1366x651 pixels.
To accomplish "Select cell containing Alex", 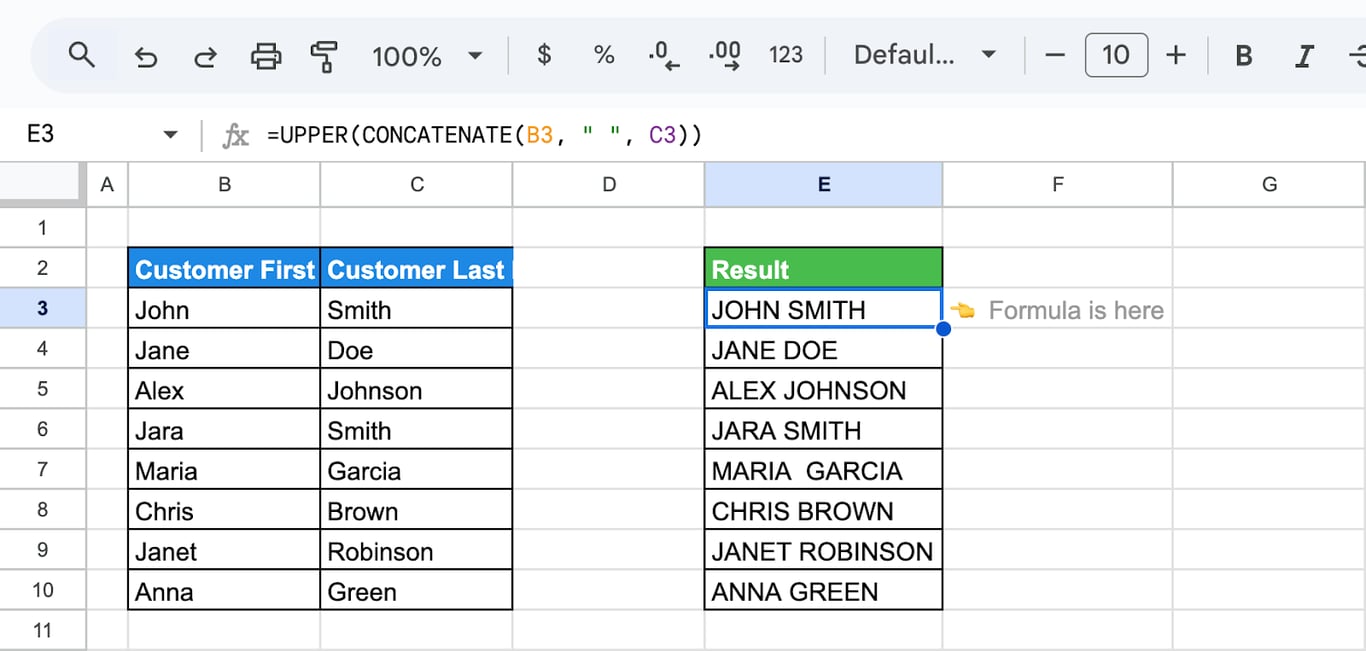I will pyautogui.click(x=224, y=389).
